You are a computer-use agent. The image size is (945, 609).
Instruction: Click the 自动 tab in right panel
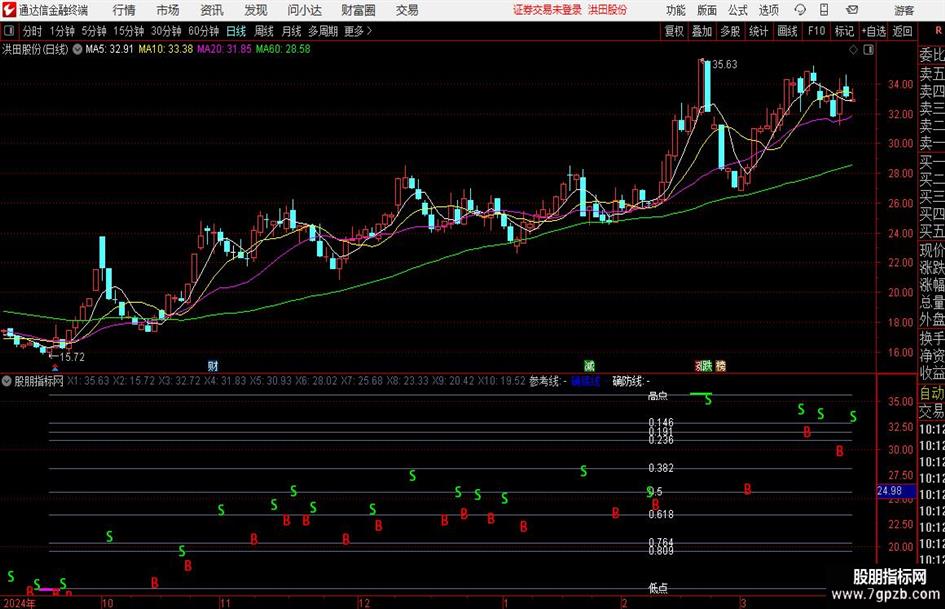tap(932, 393)
